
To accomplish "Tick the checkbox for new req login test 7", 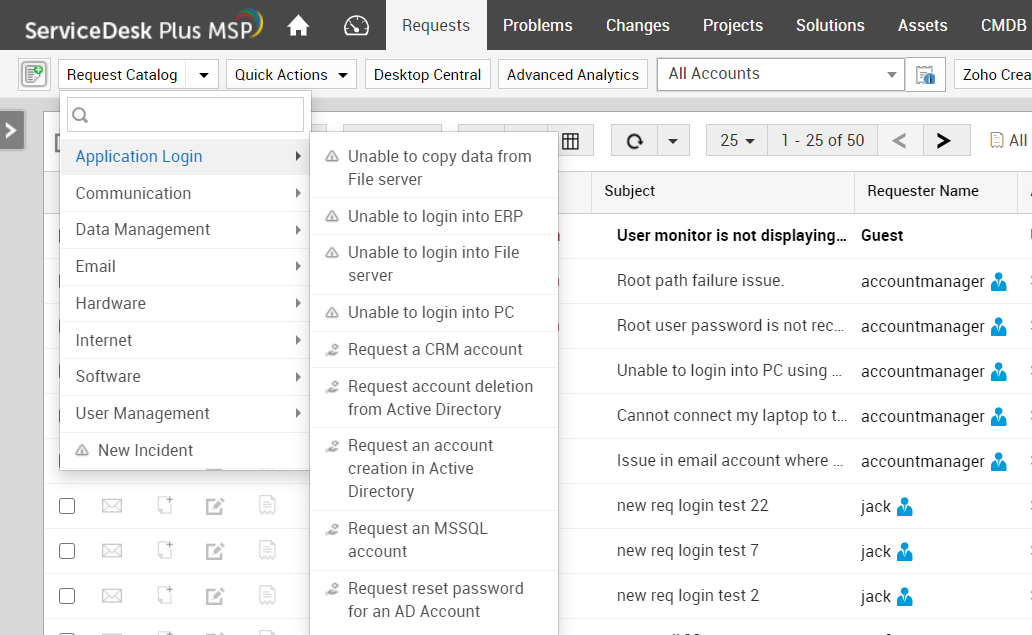I will [67, 551].
